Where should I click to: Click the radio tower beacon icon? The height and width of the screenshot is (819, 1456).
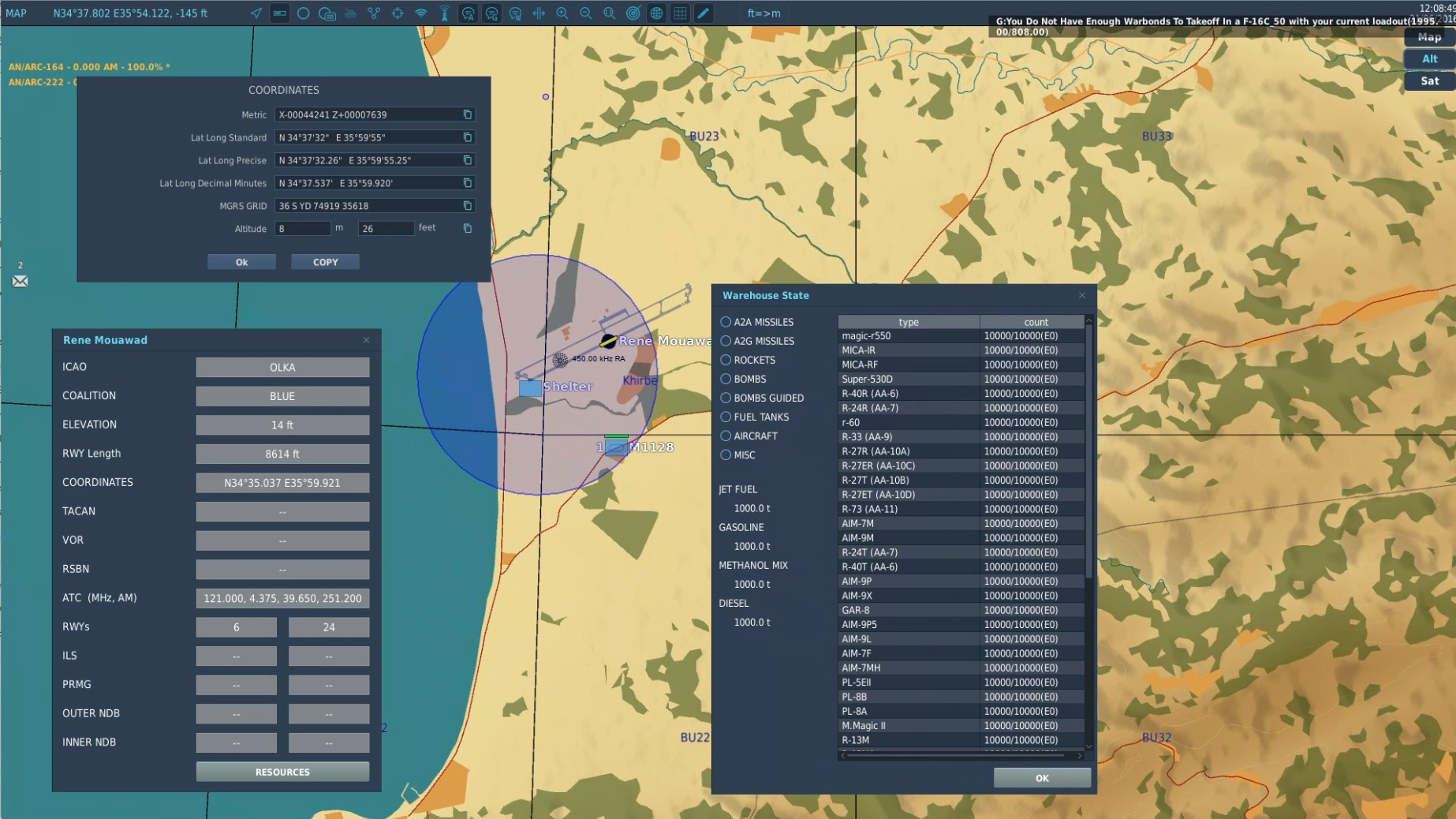pos(445,13)
